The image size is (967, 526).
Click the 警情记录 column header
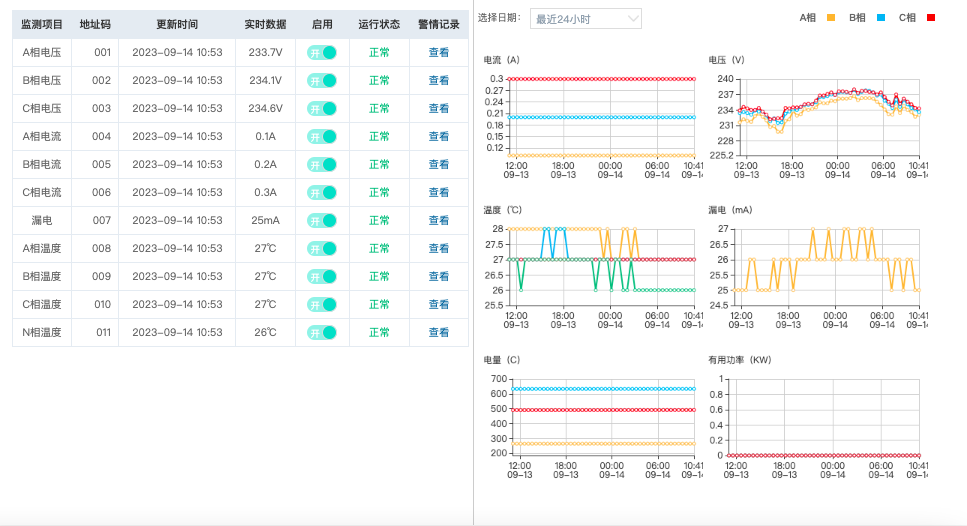[x=438, y=25]
